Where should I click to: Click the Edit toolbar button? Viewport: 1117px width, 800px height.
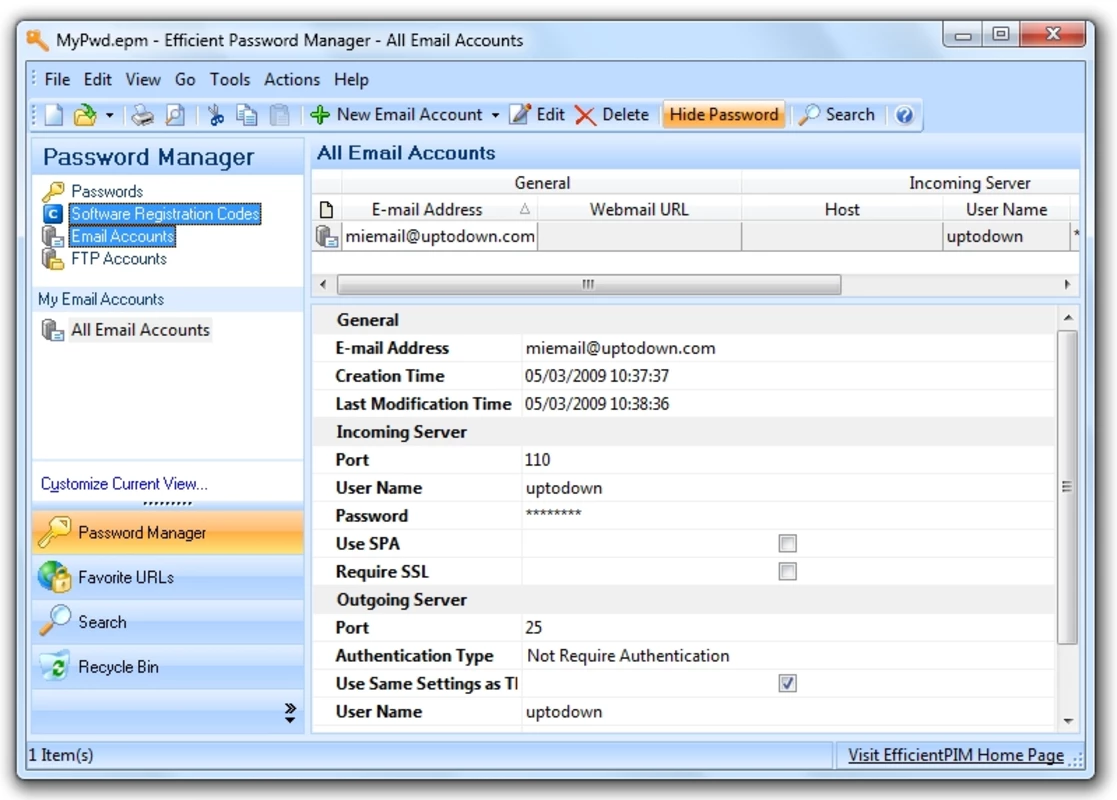tap(538, 115)
